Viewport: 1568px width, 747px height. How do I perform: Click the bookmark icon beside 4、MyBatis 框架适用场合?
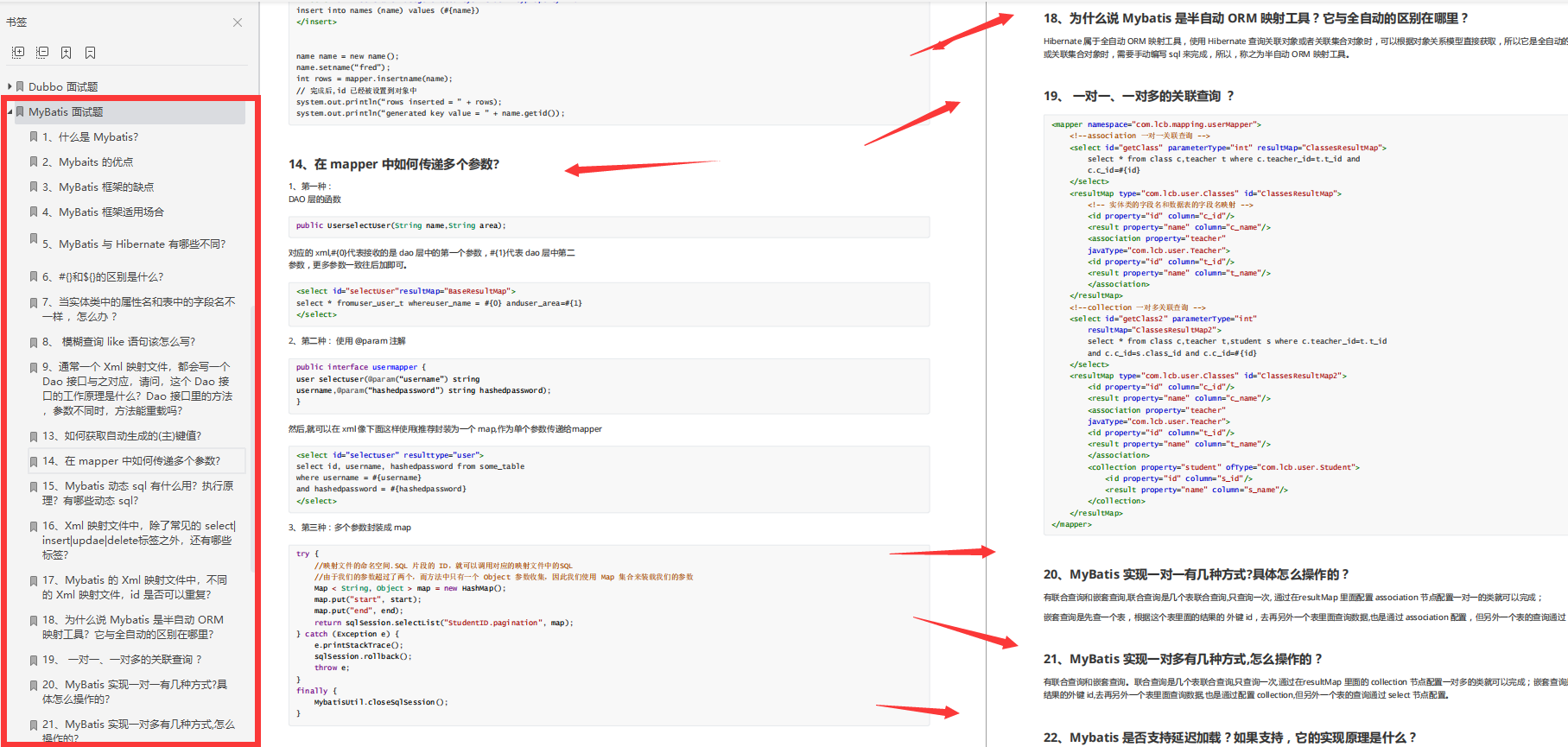34,212
